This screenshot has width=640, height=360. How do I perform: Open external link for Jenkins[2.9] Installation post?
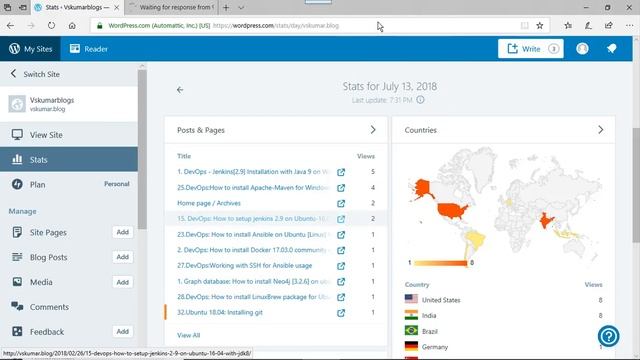tap(341, 172)
